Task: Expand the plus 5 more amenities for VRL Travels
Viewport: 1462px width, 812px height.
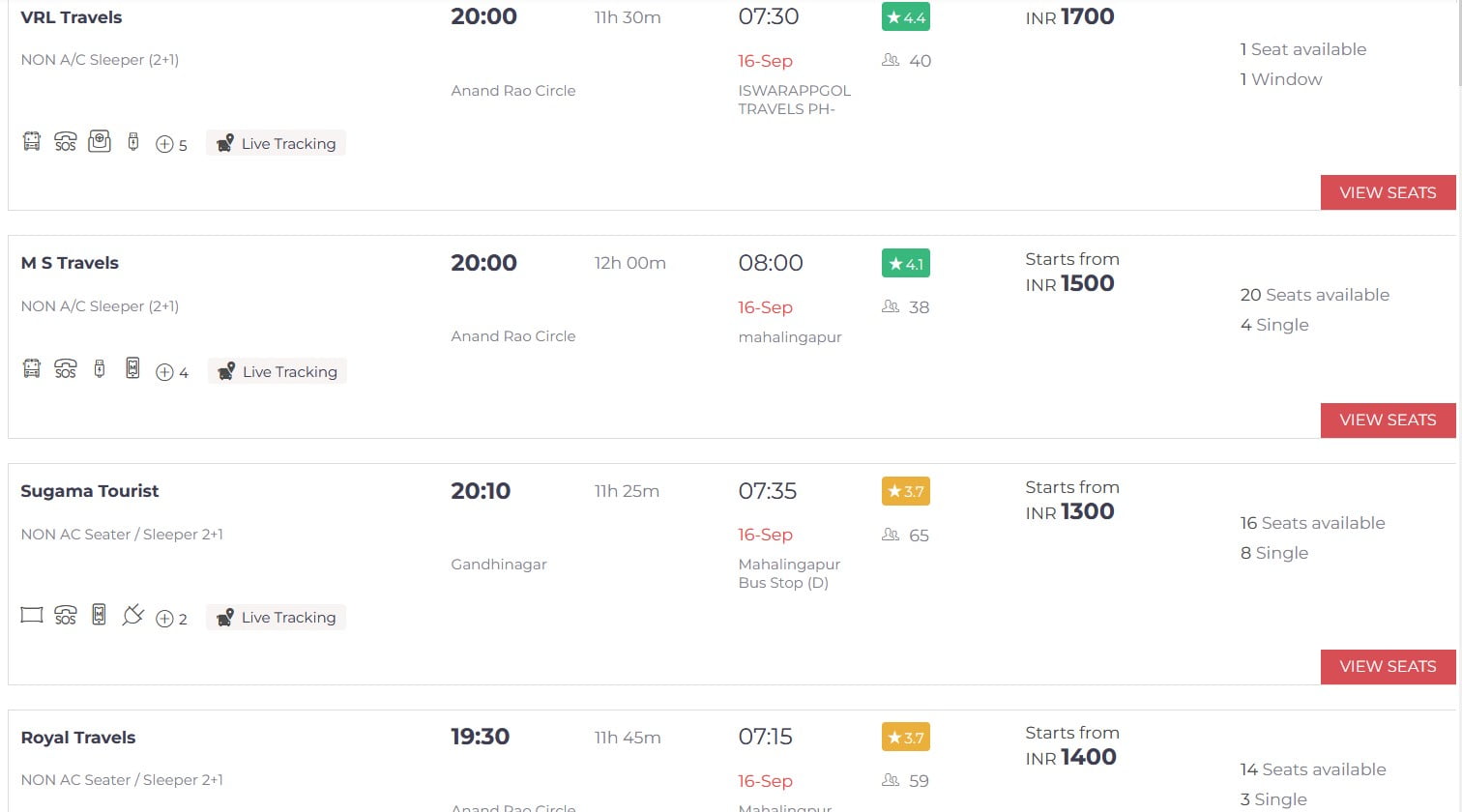Action: pyautogui.click(x=171, y=144)
